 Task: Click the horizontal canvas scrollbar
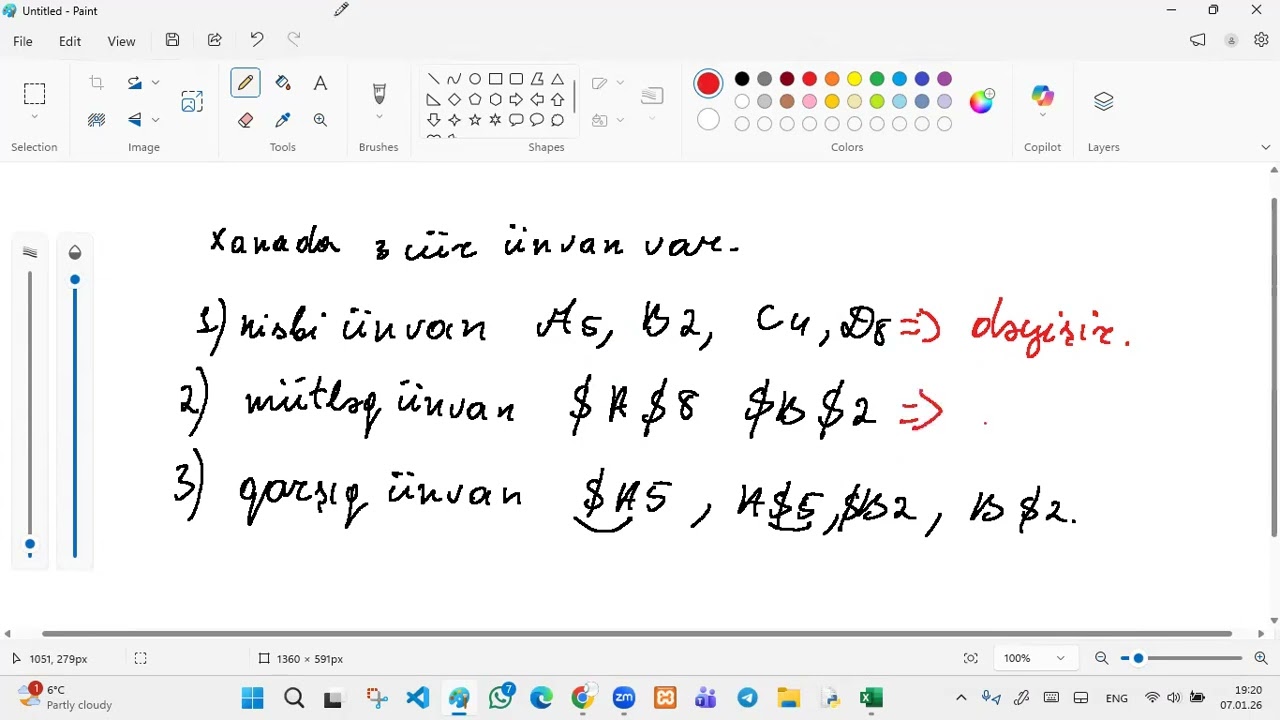636,633
